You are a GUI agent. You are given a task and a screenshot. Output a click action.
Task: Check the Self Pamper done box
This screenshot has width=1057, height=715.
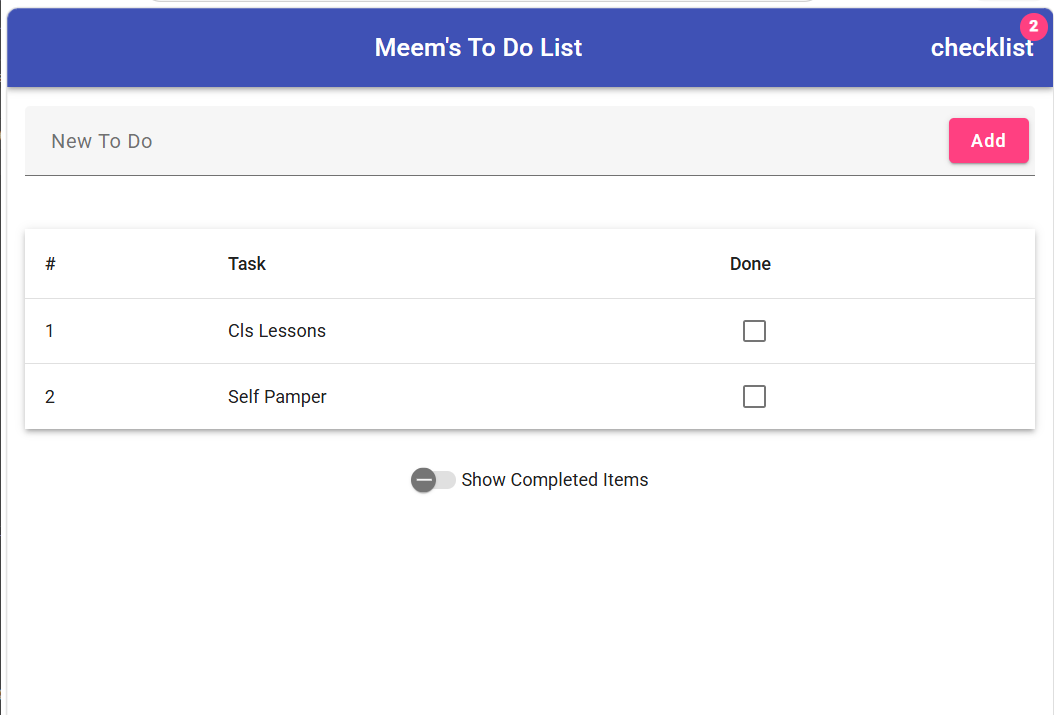pos(754,397)
